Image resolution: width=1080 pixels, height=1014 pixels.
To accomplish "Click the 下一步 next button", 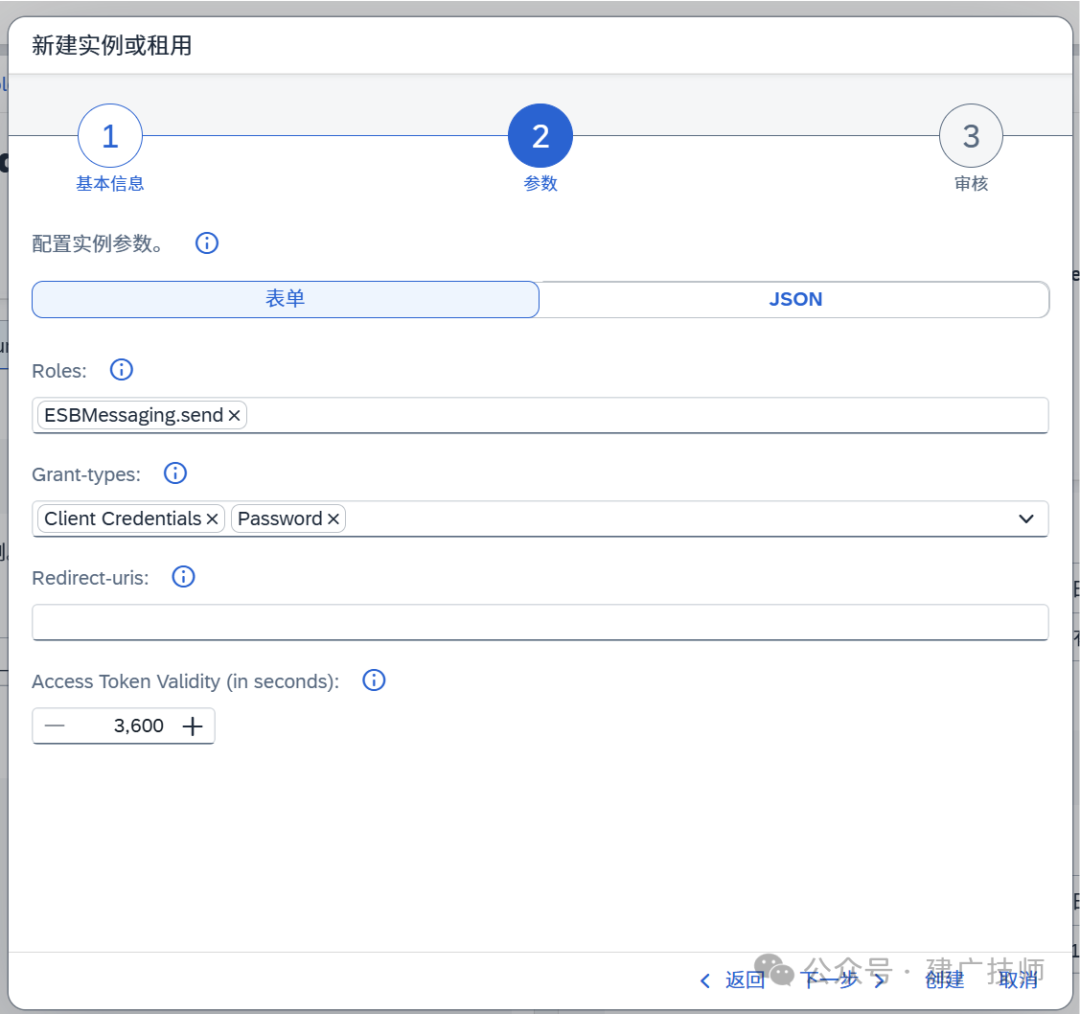I will 843,980.
